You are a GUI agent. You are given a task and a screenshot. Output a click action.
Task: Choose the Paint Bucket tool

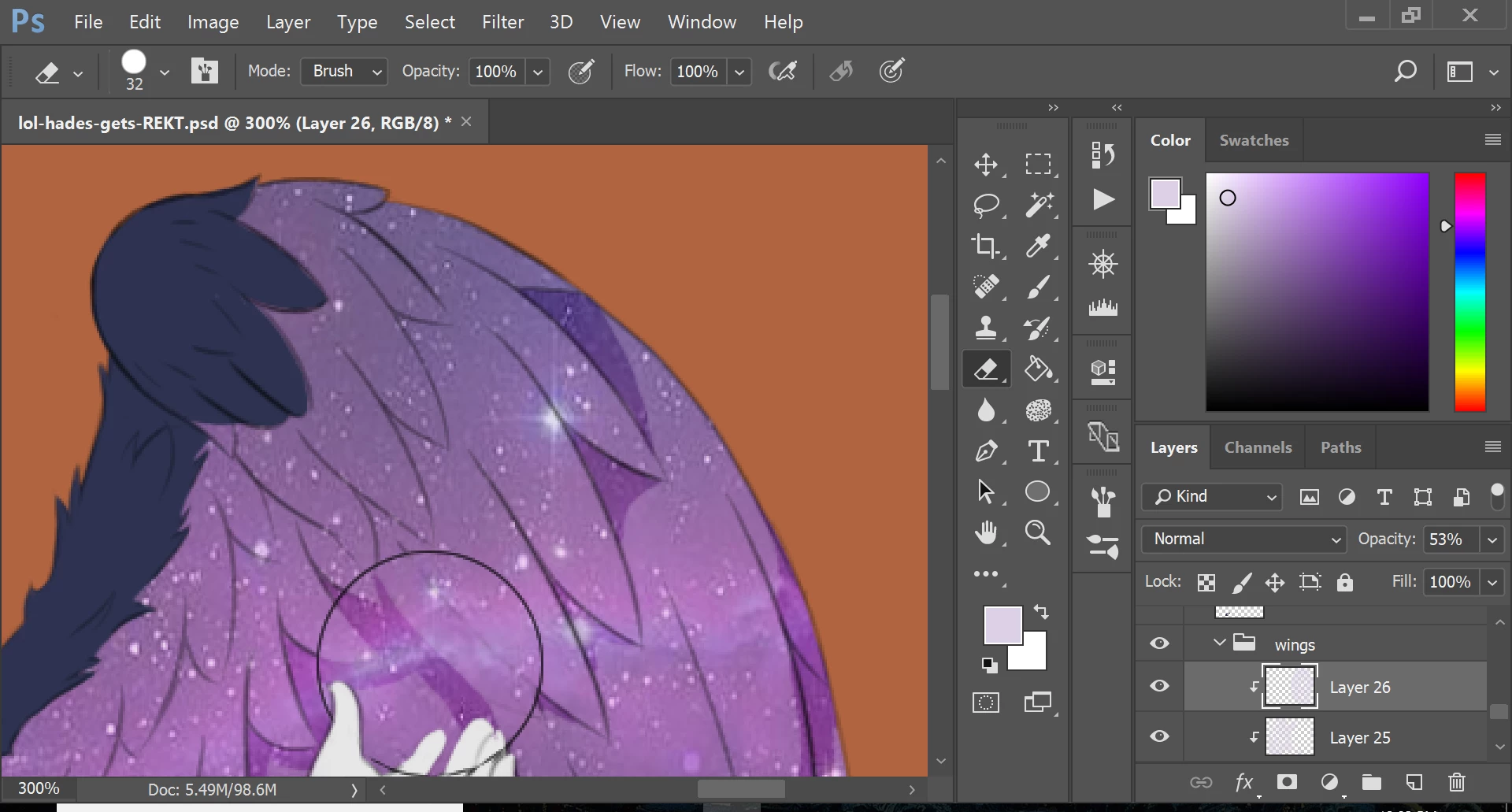coord(1038,369)
